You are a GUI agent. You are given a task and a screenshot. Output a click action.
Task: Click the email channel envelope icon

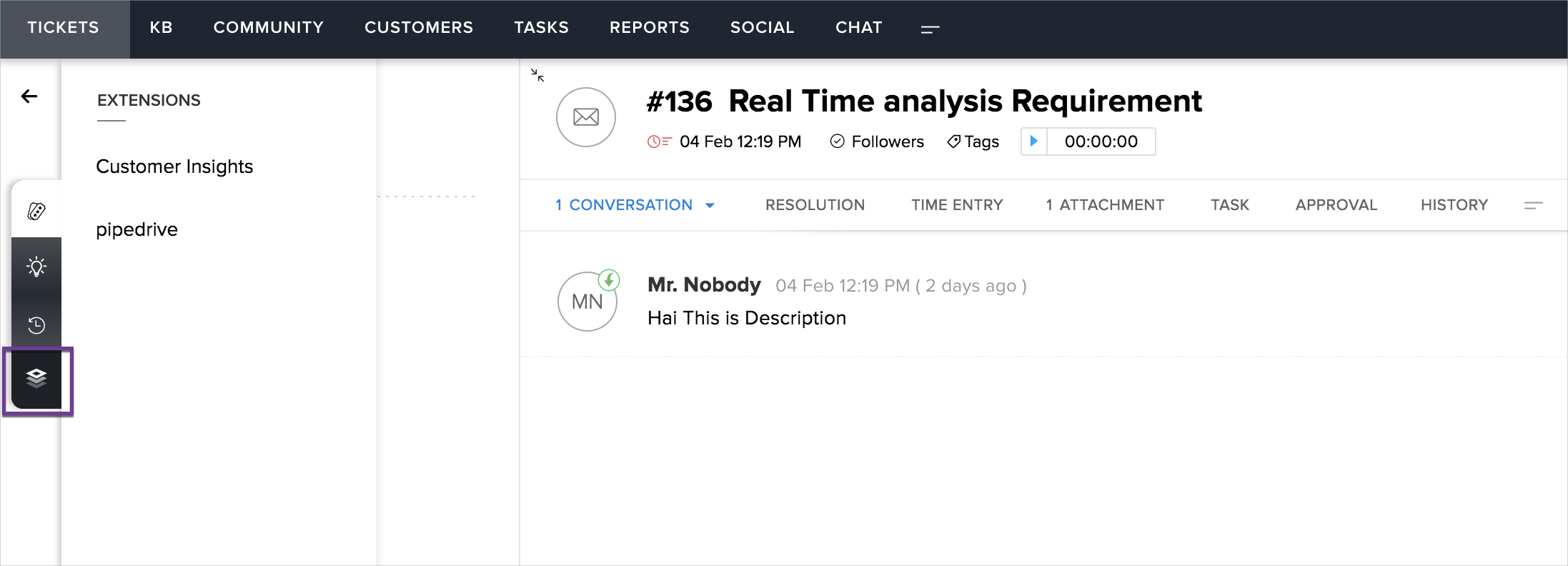(586, 117)
